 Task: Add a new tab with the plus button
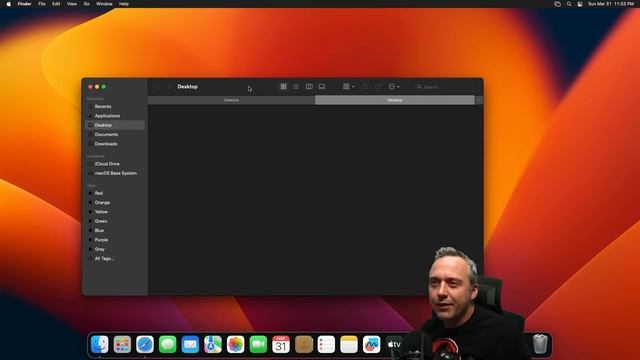(x=479, y=100)
